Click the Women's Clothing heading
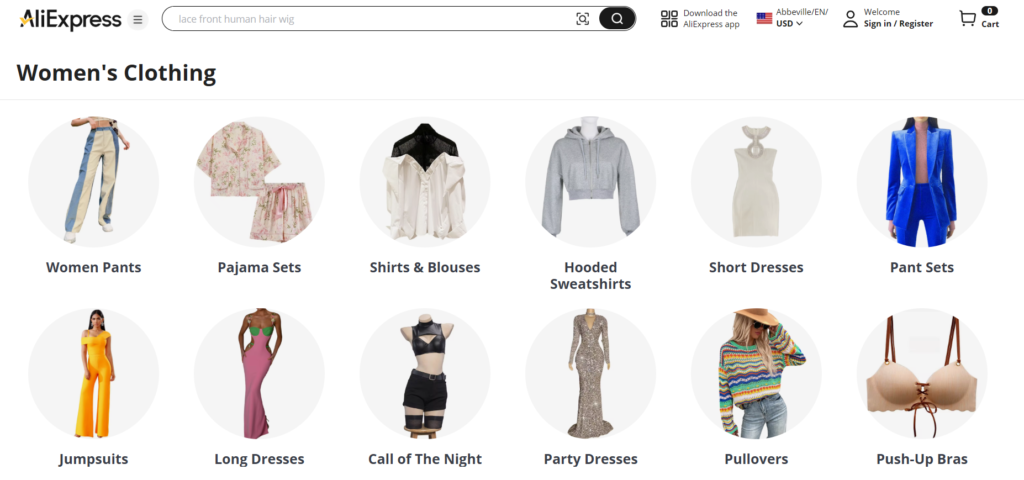The height and width of the screenshot is (480, 1024). [x=116, y=73]
